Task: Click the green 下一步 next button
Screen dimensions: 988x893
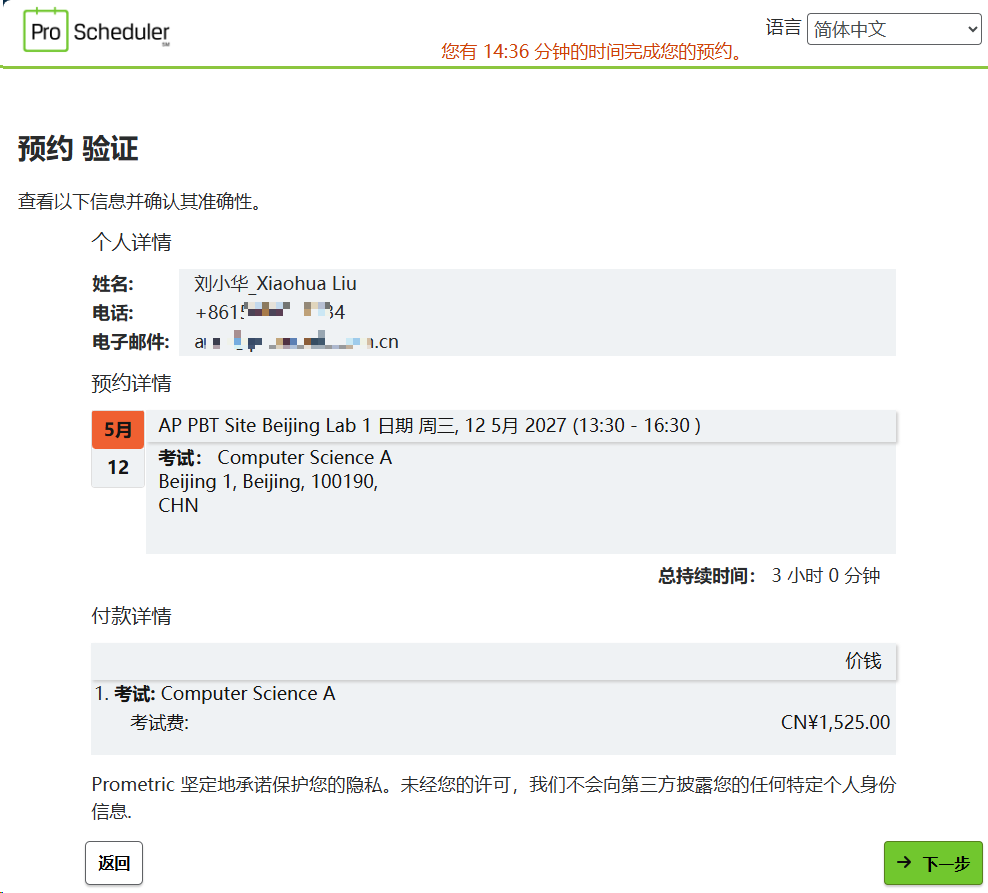Action: (933, 863)
